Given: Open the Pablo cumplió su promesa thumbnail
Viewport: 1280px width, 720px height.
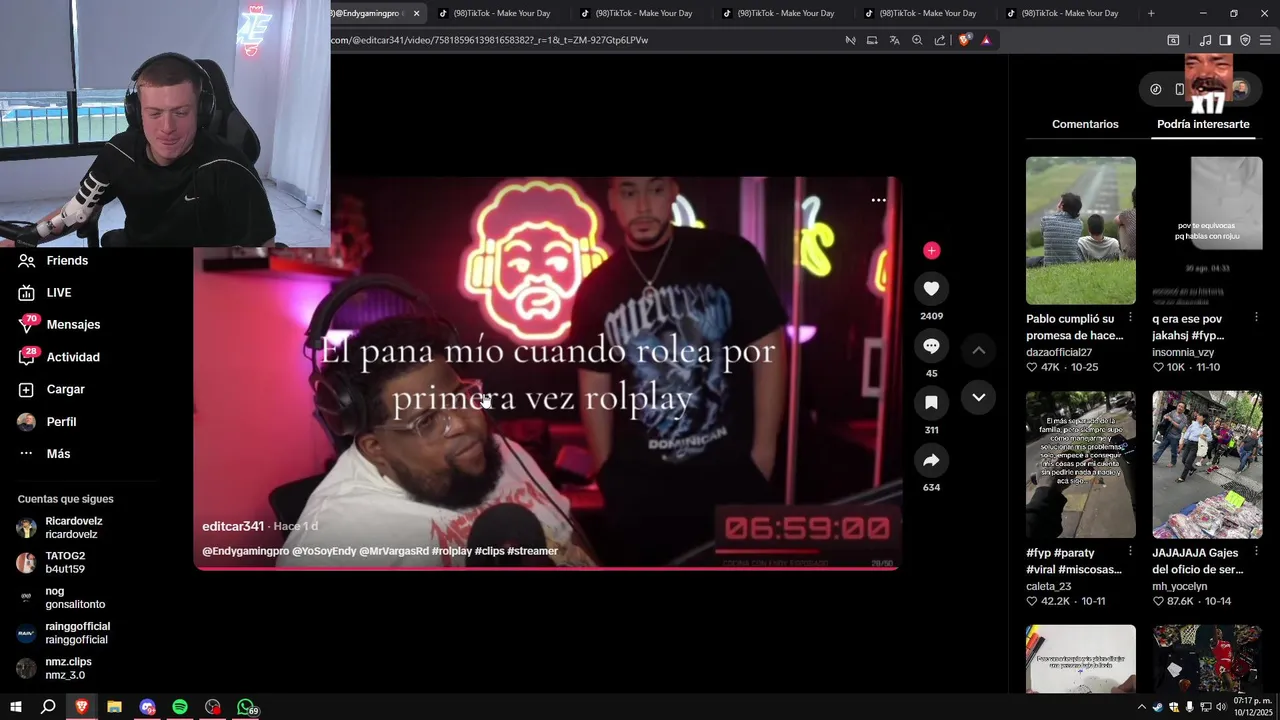Looking at the screenshot, I should (x=1080, y=230).
